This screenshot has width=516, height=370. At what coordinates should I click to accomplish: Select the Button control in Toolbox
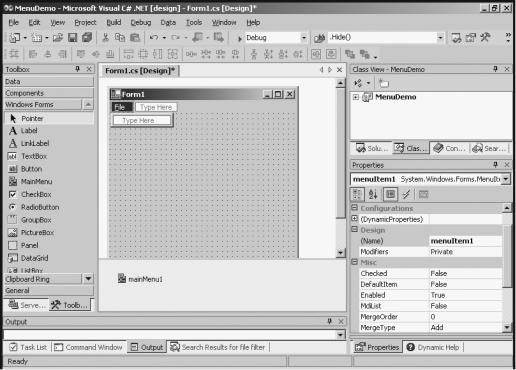(x=49, y=169)
